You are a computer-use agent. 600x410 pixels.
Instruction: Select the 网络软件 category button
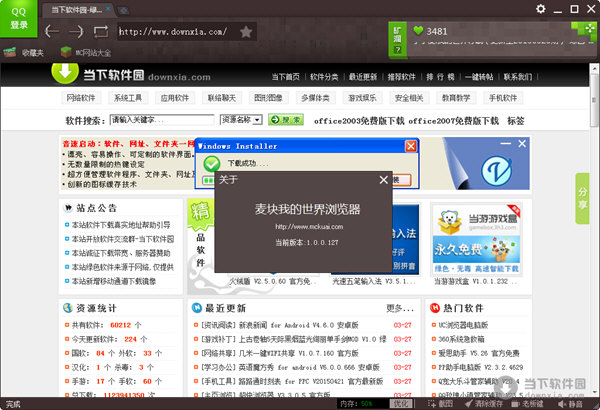click(x=81, y=98)
